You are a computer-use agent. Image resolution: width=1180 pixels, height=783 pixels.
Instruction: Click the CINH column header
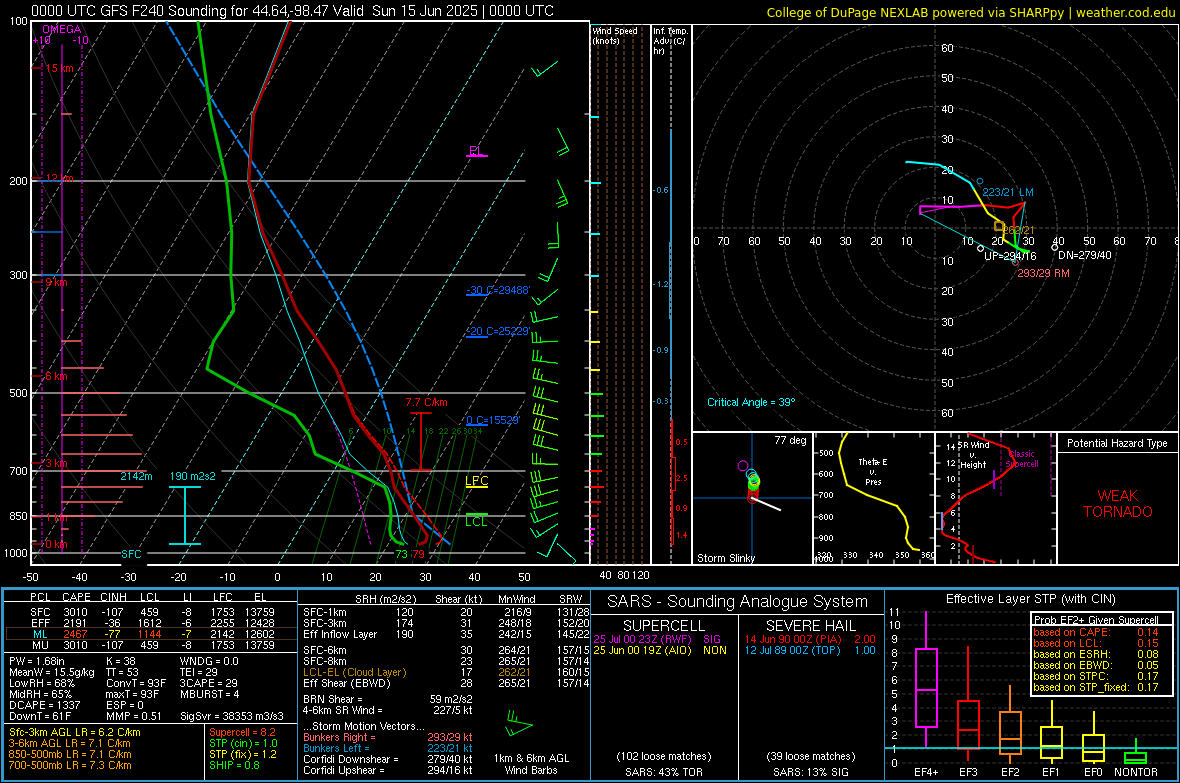pos(114,597)
